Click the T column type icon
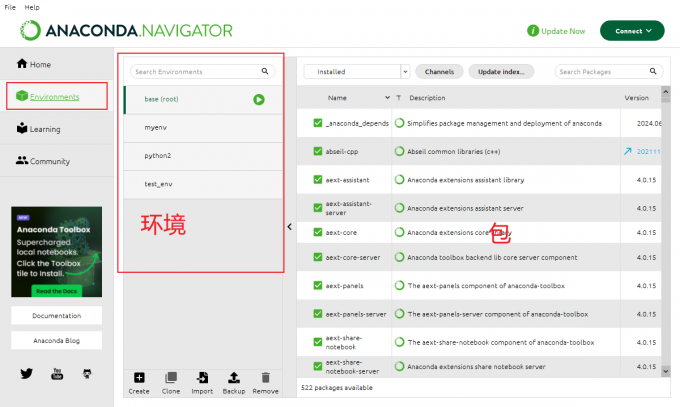The image size is (680, 407). 399,98
